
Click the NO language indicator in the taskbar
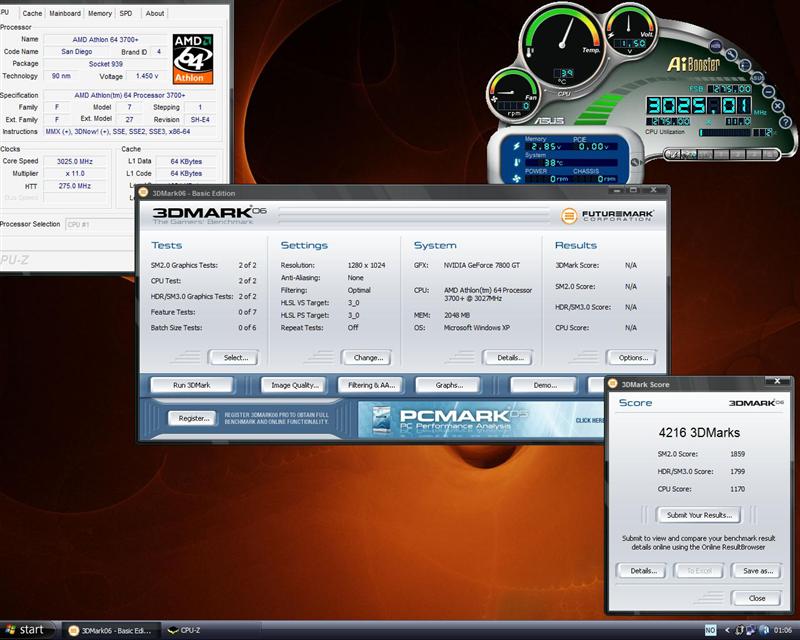(710, 630)
